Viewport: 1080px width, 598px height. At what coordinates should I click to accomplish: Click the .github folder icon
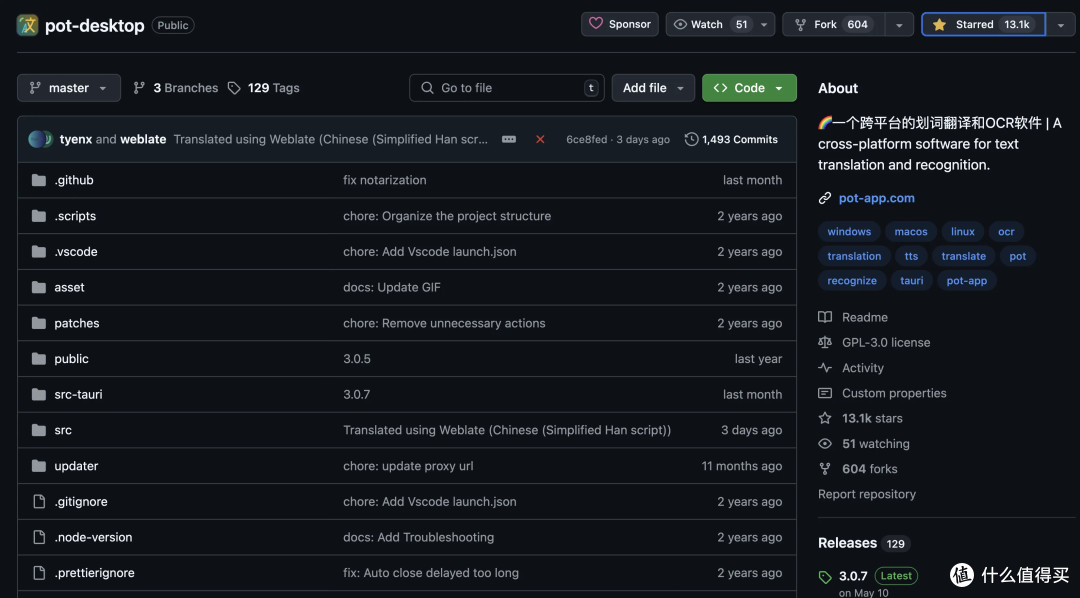click(39, 180)
